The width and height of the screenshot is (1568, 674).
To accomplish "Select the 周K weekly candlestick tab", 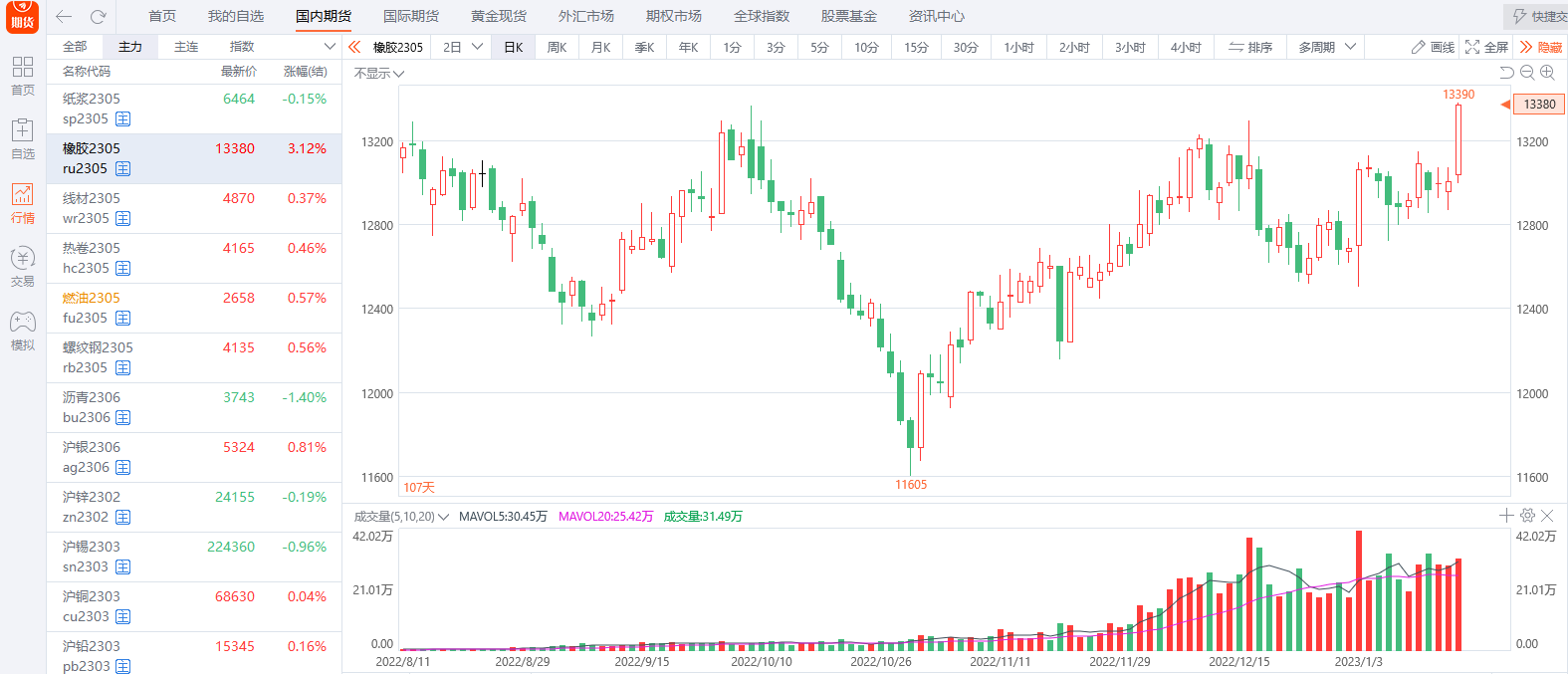I will click(x=557, y=47).
